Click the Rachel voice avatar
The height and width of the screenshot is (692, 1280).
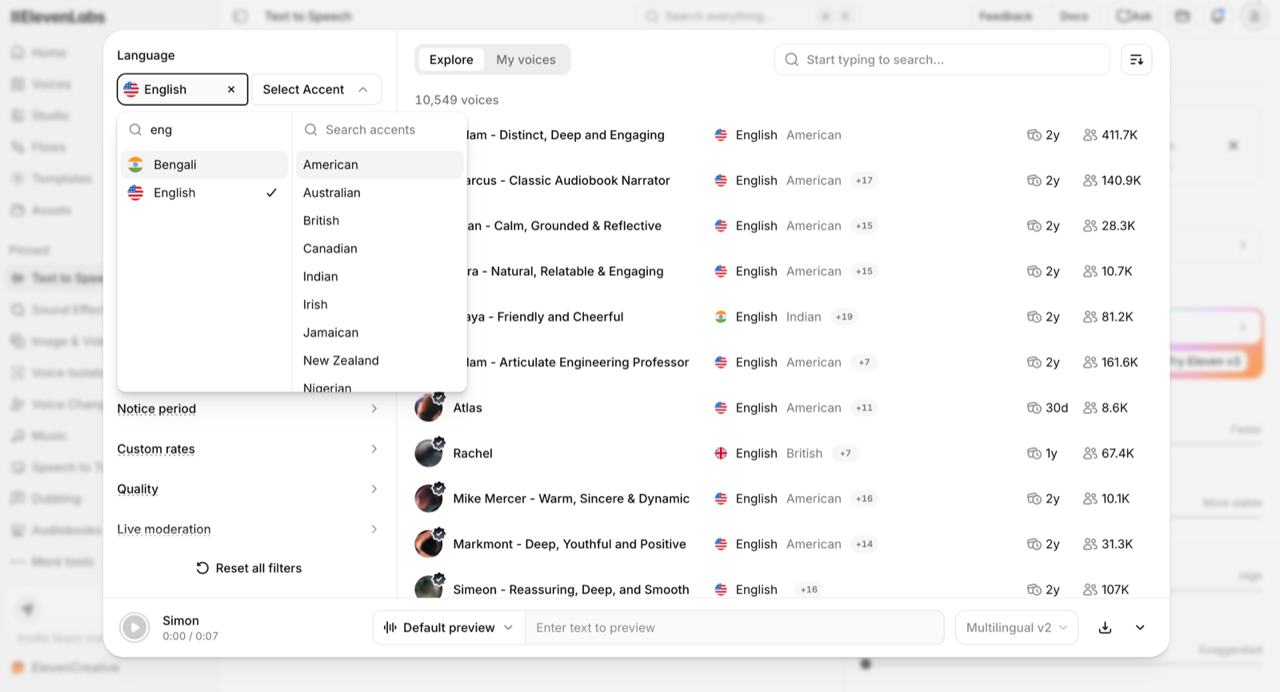click(x=429, y=453)
